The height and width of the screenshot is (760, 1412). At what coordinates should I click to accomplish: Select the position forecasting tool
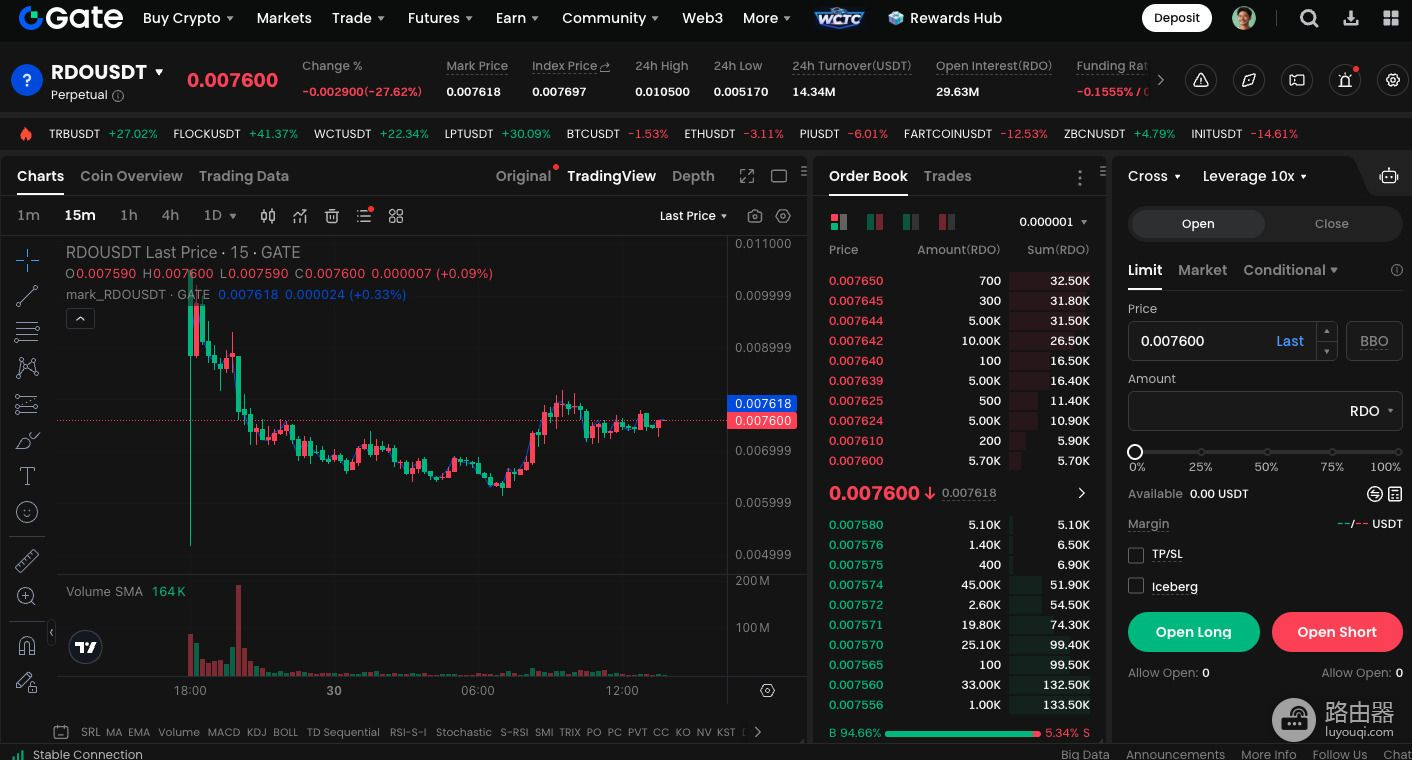tap(27, 405)
